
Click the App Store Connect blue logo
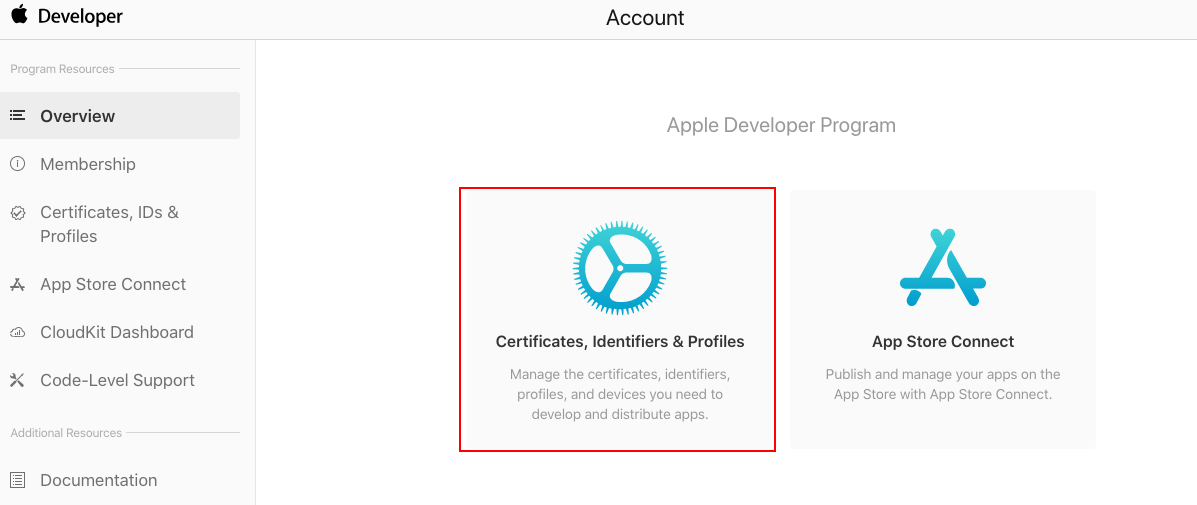pyautogui.click(x=943, y=268)
